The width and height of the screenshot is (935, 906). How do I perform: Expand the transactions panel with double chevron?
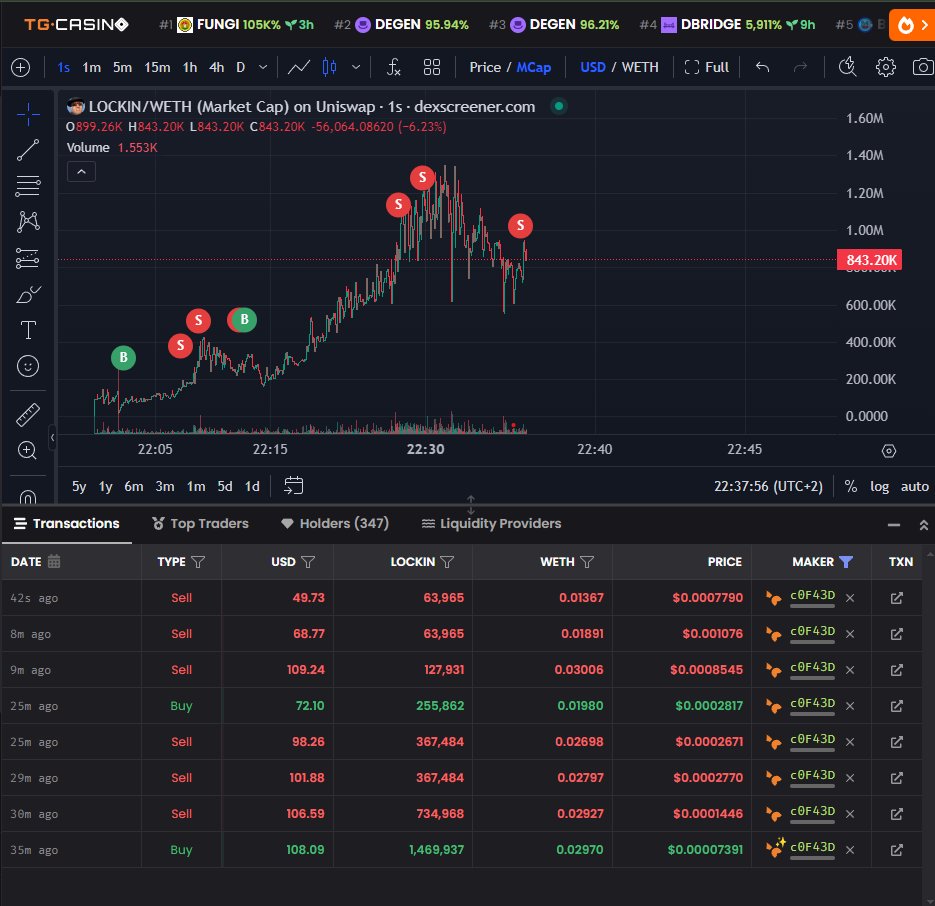tap(924, 525)
